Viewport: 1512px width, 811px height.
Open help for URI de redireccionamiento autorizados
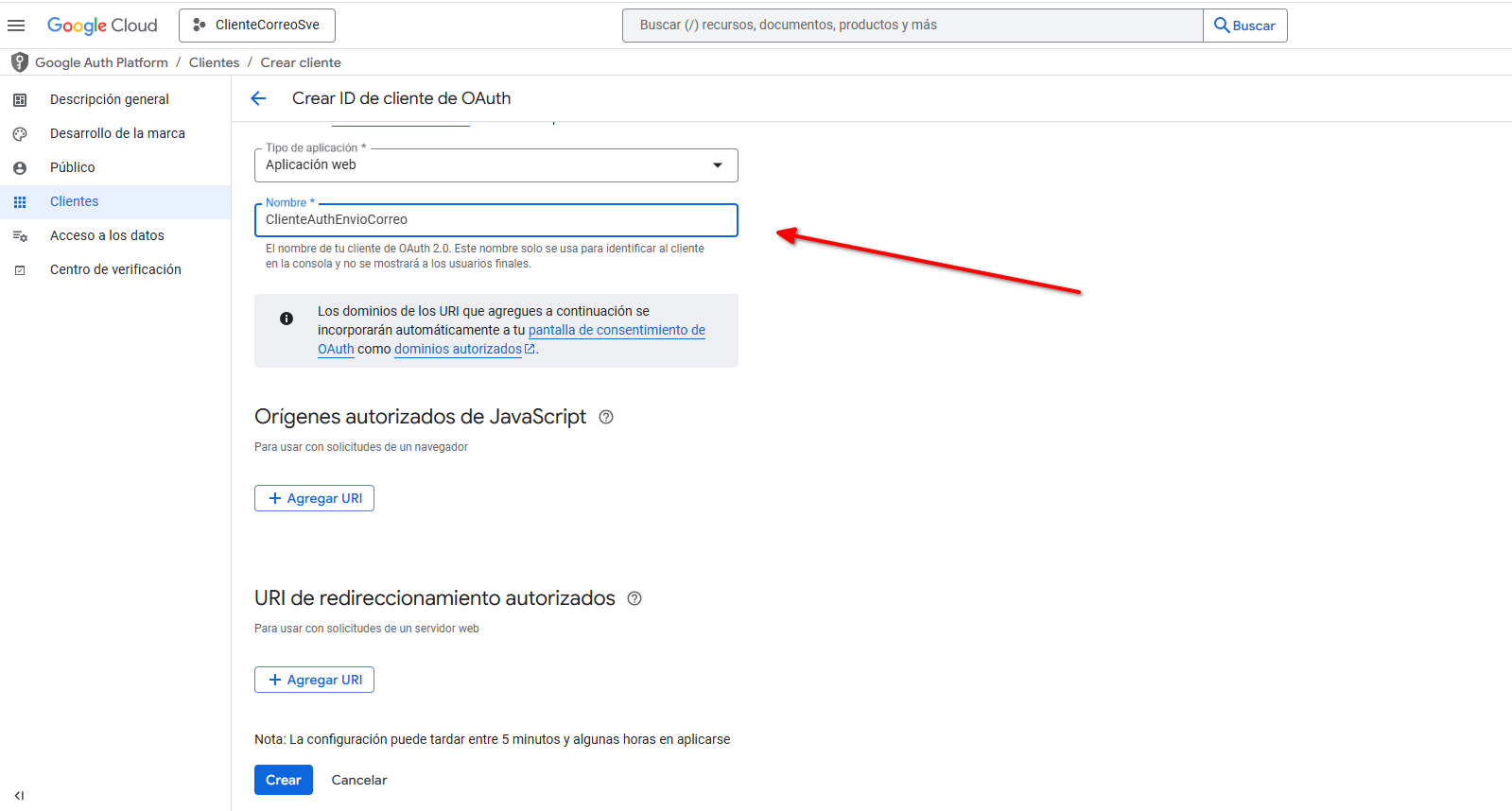[x=634, y=598]
